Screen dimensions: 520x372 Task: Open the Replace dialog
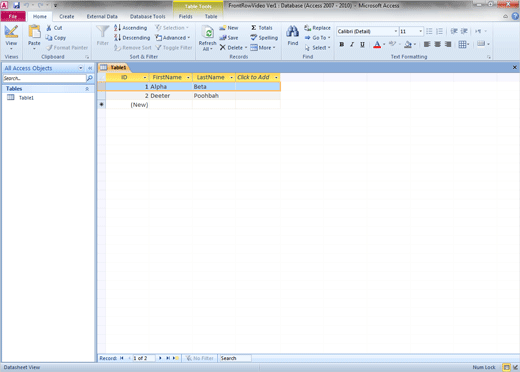[x=317, y=28]
